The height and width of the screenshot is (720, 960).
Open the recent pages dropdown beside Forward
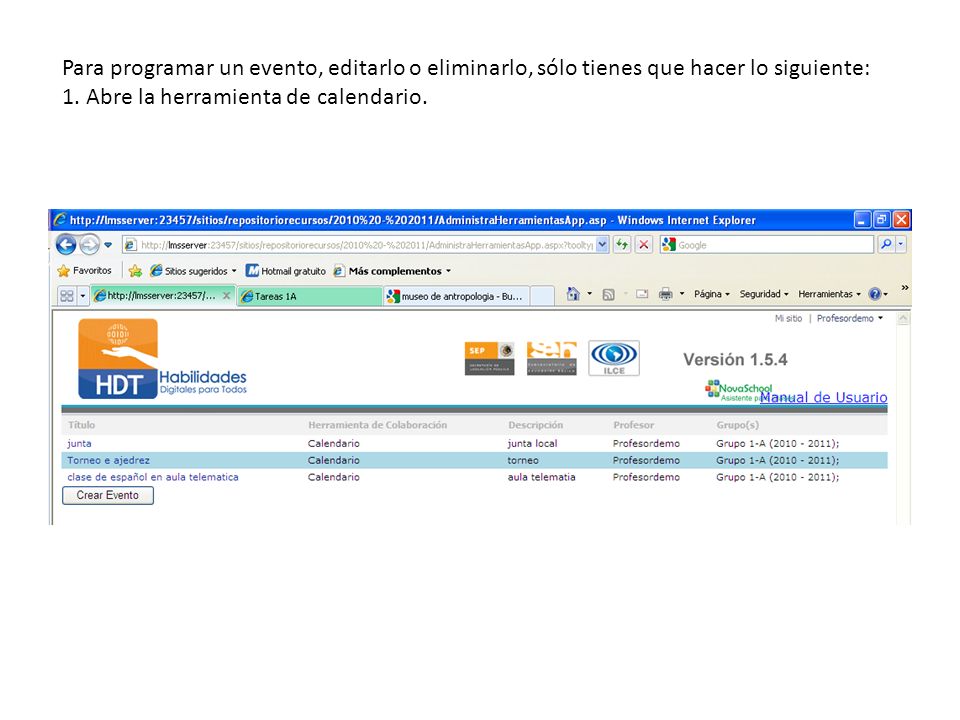click(x=108, y=245)
